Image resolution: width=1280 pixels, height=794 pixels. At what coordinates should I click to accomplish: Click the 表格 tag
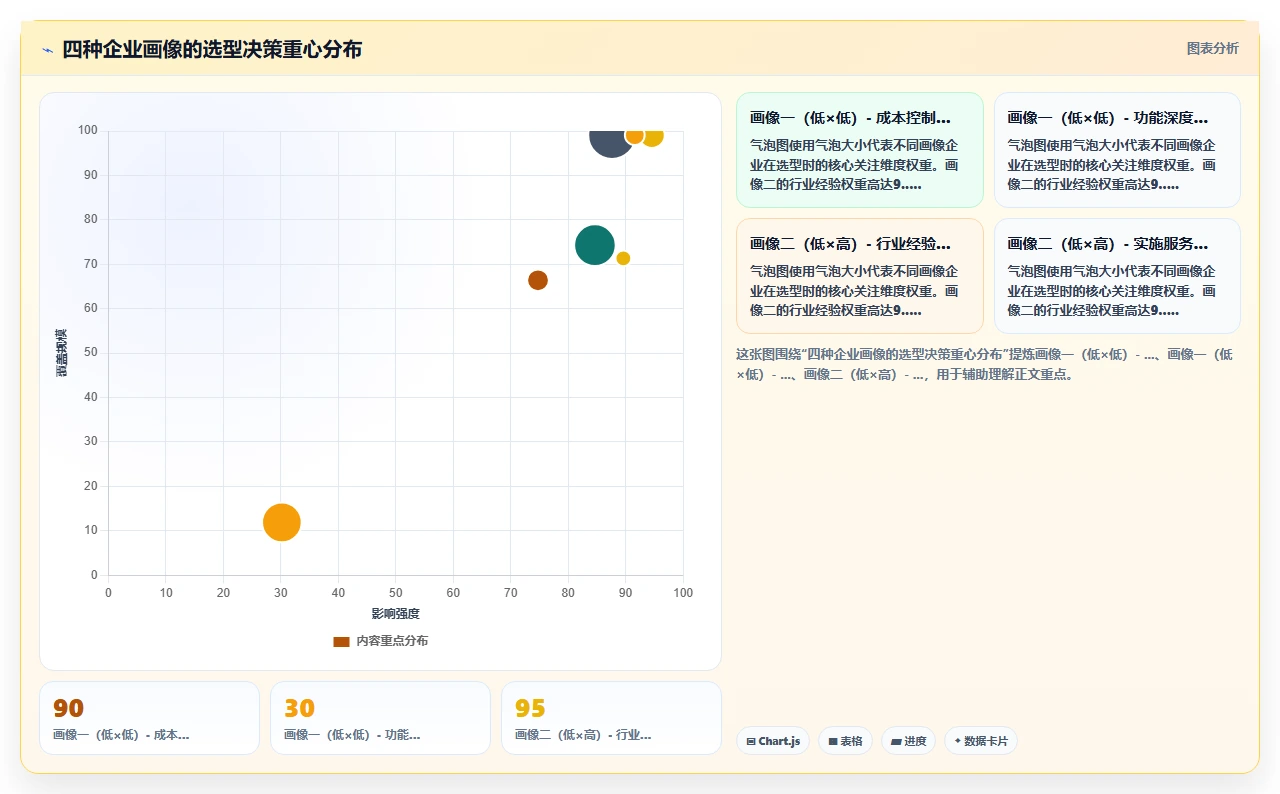click(x=845, y=741)
